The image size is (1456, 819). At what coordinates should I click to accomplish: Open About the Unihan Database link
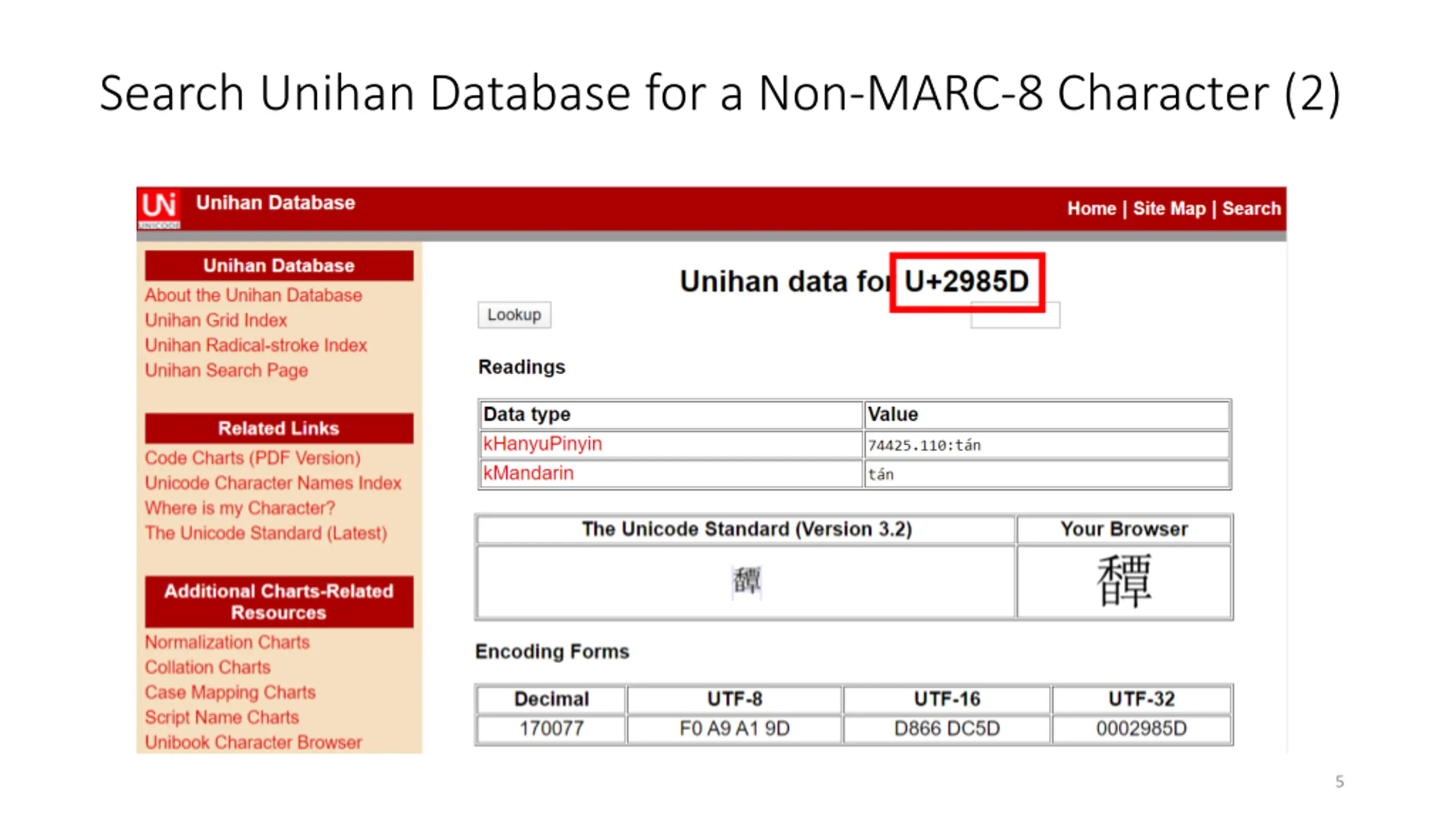[x=253, y=295]
